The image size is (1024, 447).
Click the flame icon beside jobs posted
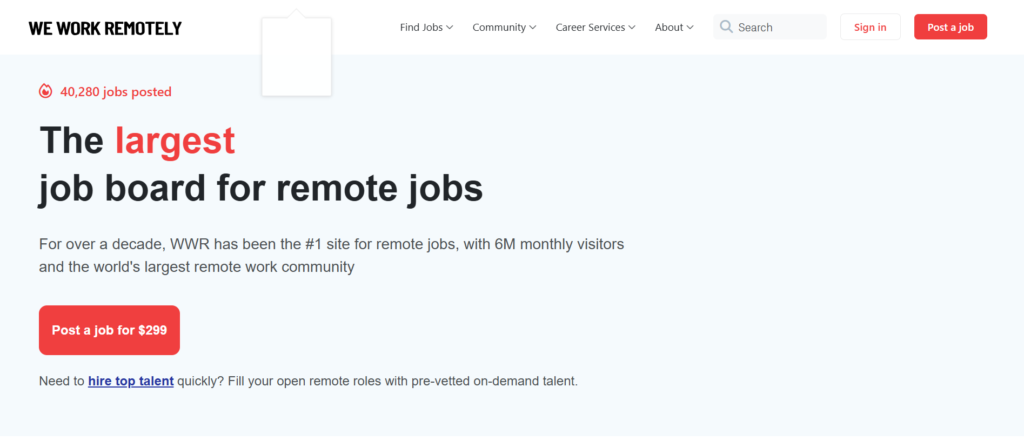pyautogui.click(x=45, y=91)
